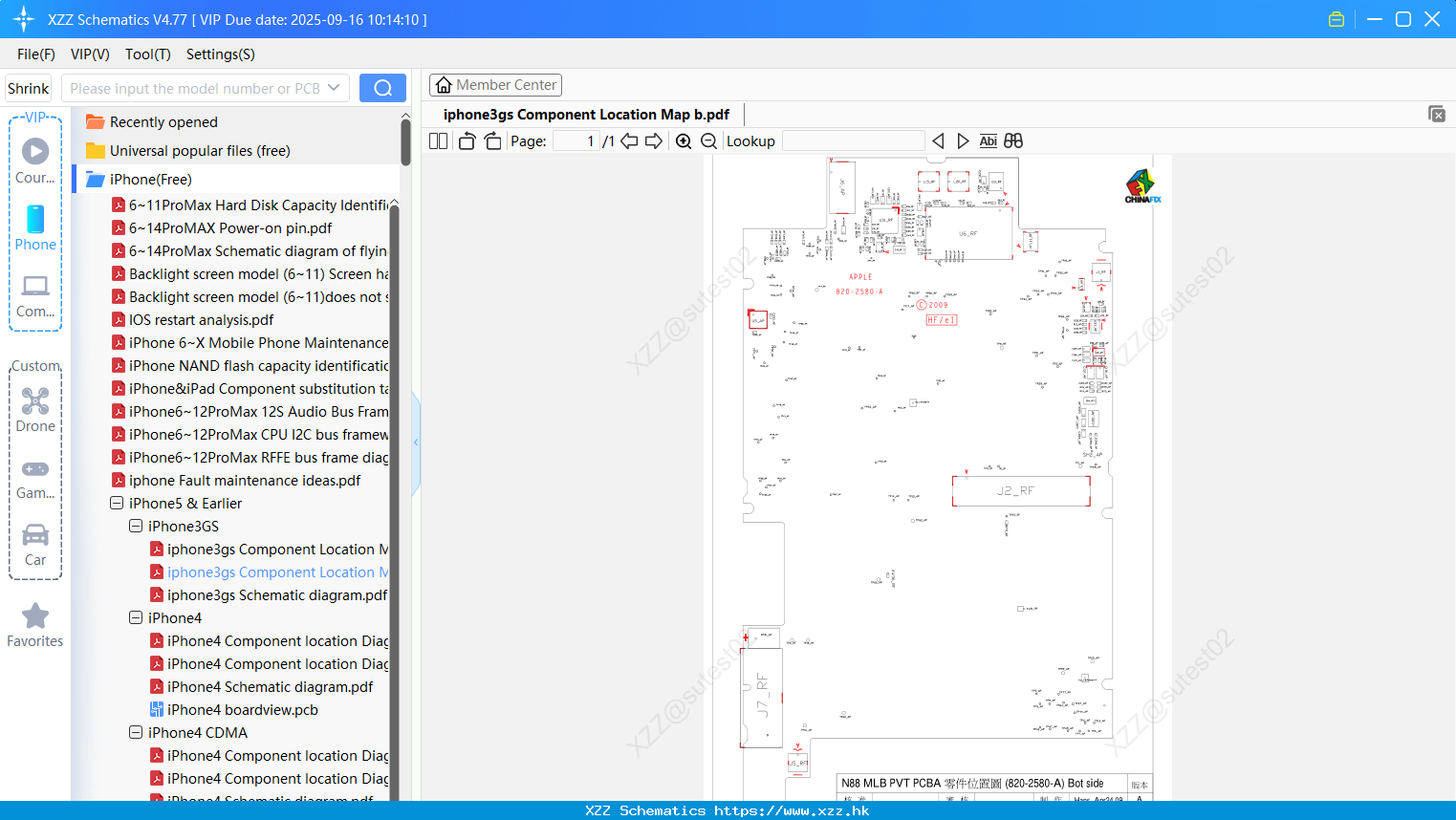Open Recently opened folder
1456x820 pixels.
[x=163, y=122]
